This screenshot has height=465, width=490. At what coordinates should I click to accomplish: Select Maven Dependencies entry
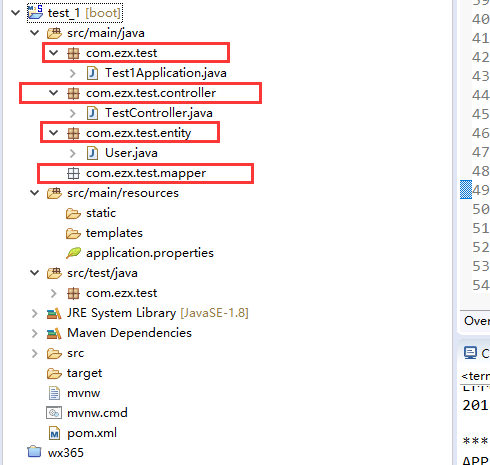(x=129, y=333)
